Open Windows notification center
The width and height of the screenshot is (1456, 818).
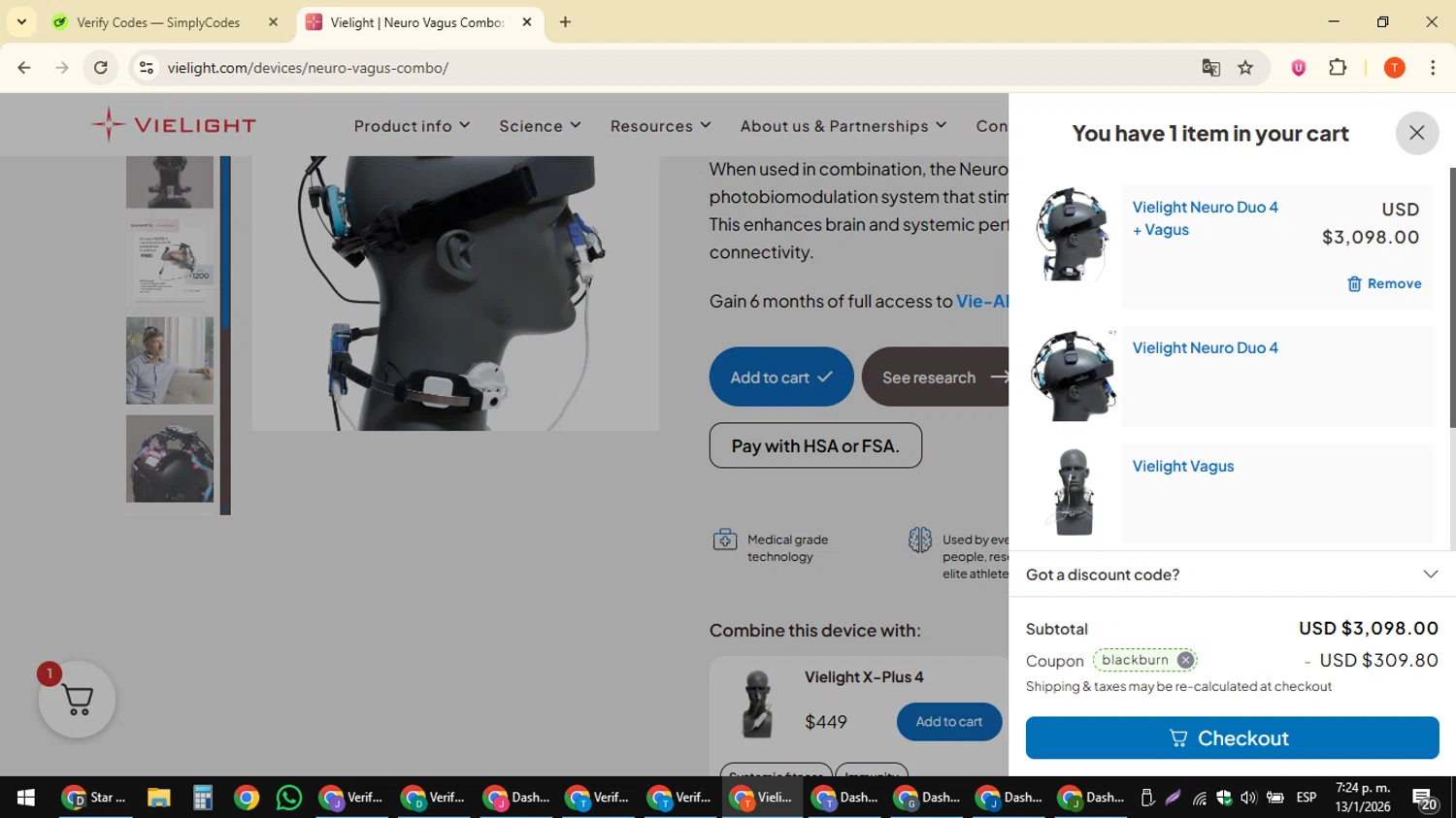(x=1425, y=799)
